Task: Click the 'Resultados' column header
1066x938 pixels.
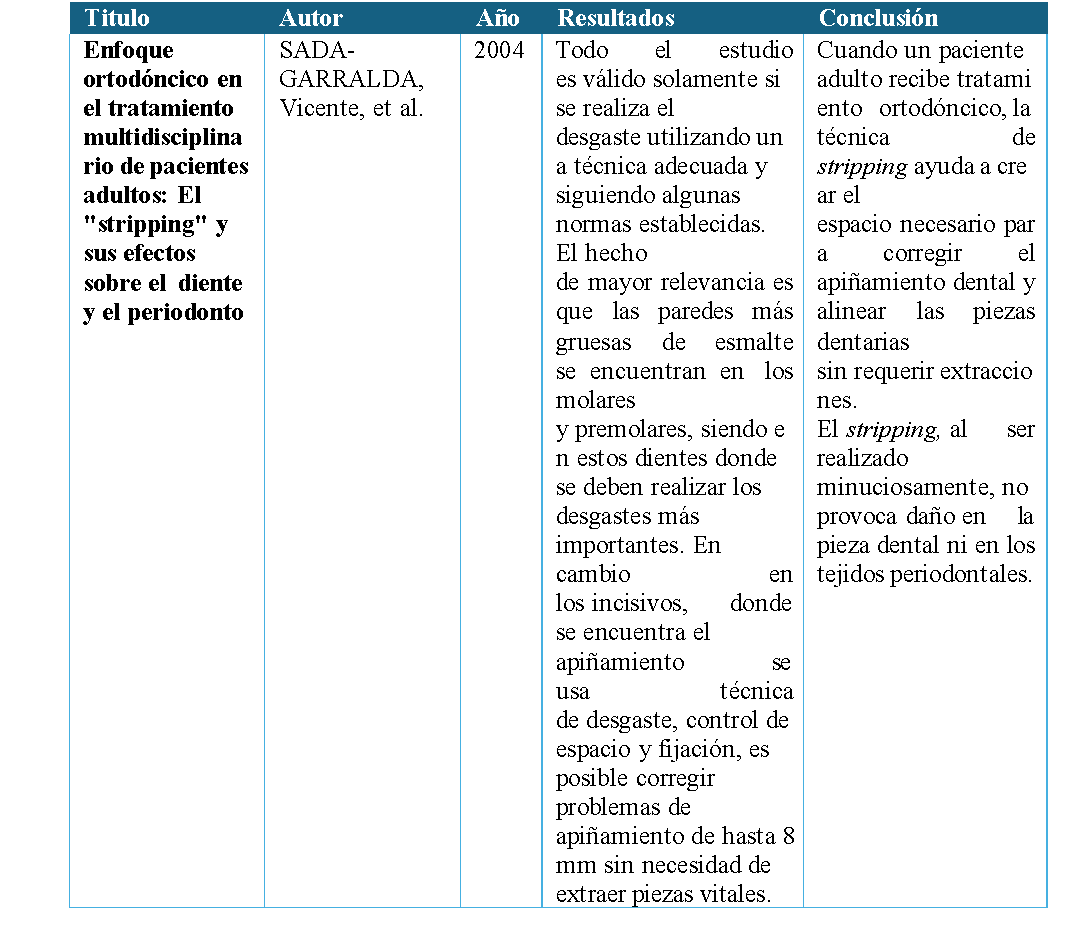Action: point(616,18)
